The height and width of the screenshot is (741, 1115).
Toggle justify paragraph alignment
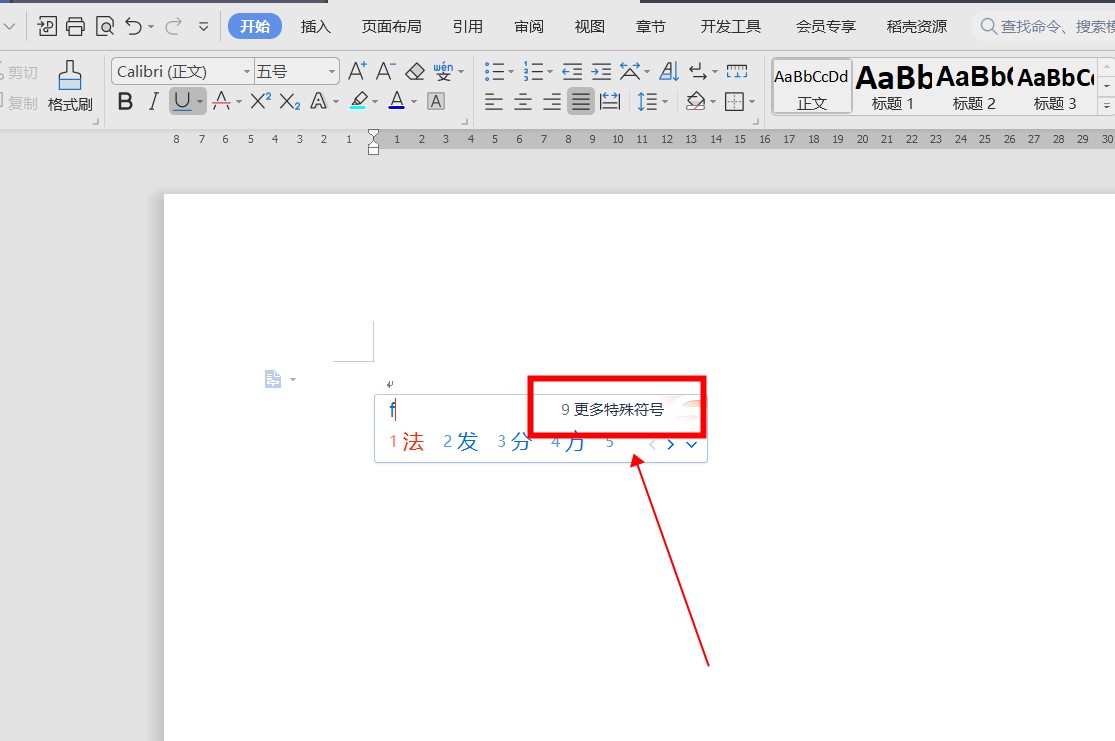tap(580, 101)
